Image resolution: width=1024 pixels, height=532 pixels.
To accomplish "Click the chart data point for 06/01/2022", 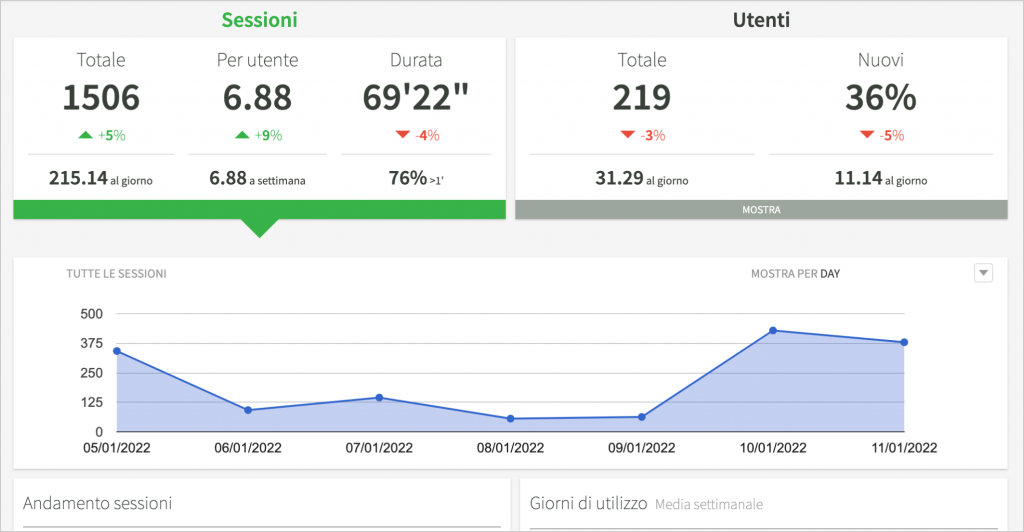I will (x=248, y=411).
